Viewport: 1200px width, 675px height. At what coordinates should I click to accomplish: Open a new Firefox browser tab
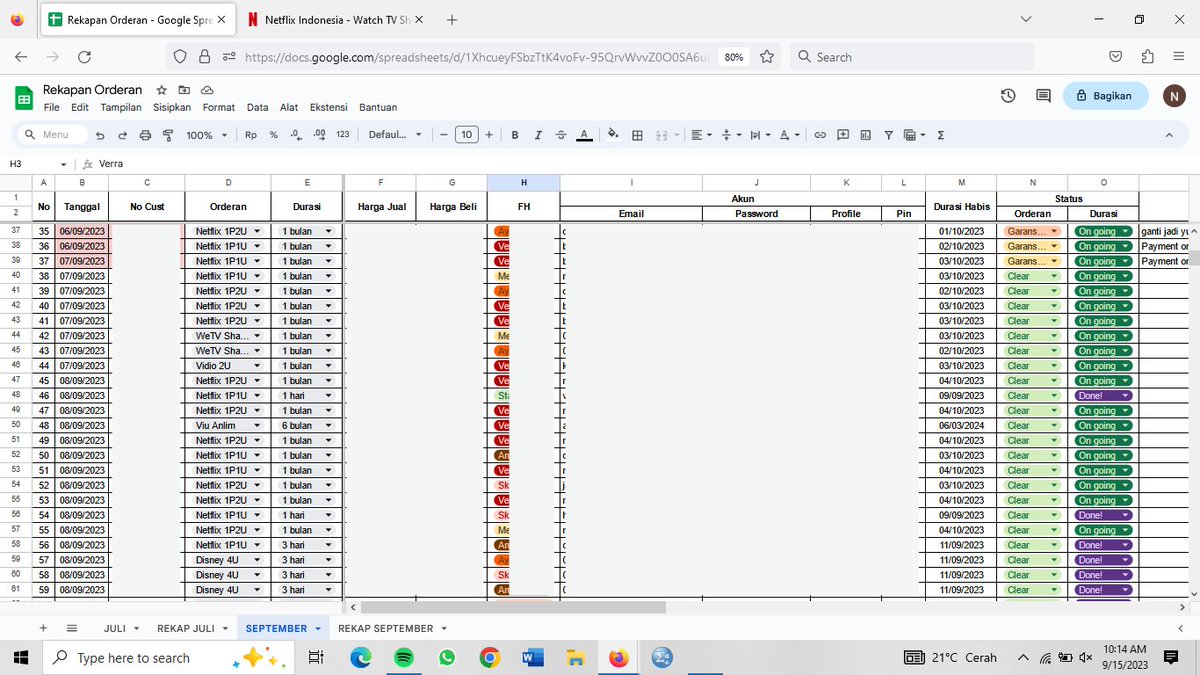point(452,20)
